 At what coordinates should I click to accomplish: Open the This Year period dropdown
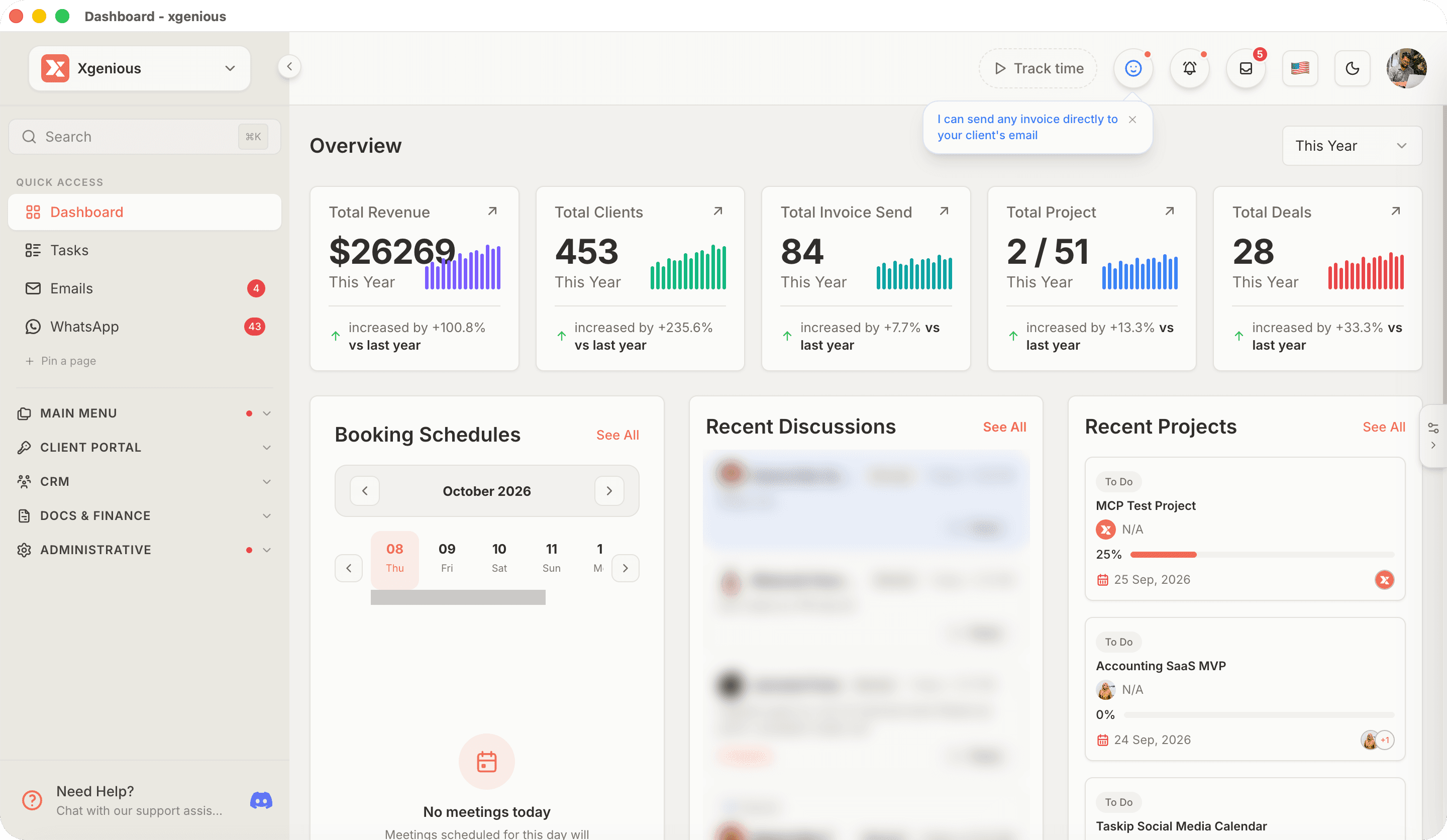[x=1352, y=146]
